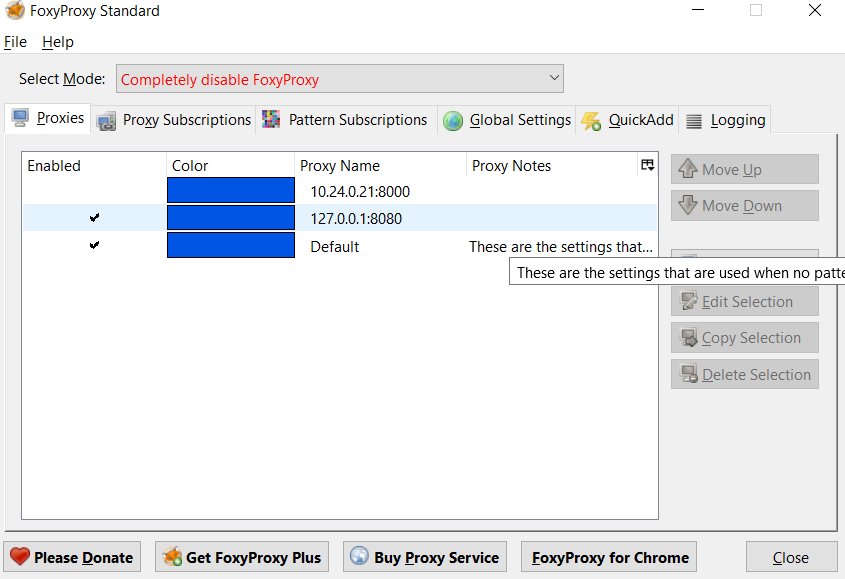Open the column picker in the table header
845x579 pixels.
[x=648, y=165]
